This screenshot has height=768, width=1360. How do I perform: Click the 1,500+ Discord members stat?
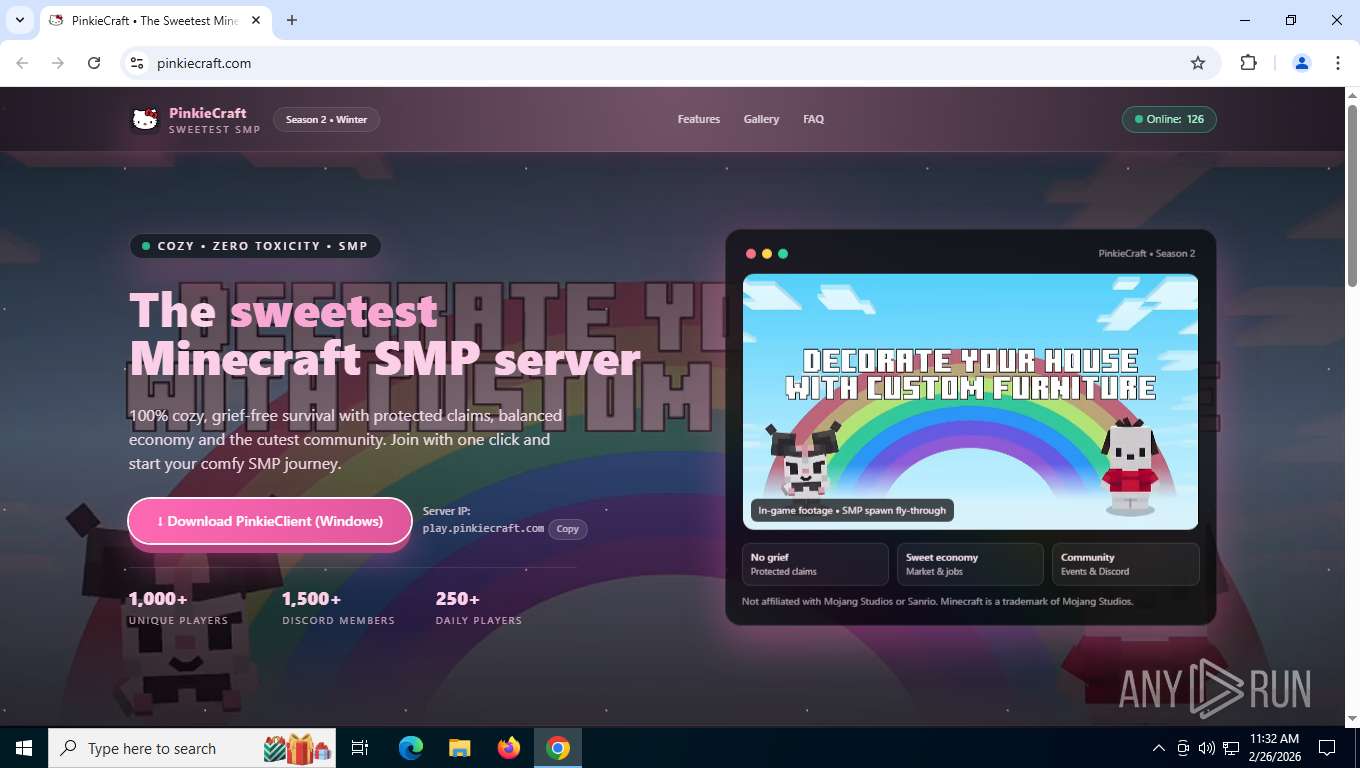tap(338, 607)
